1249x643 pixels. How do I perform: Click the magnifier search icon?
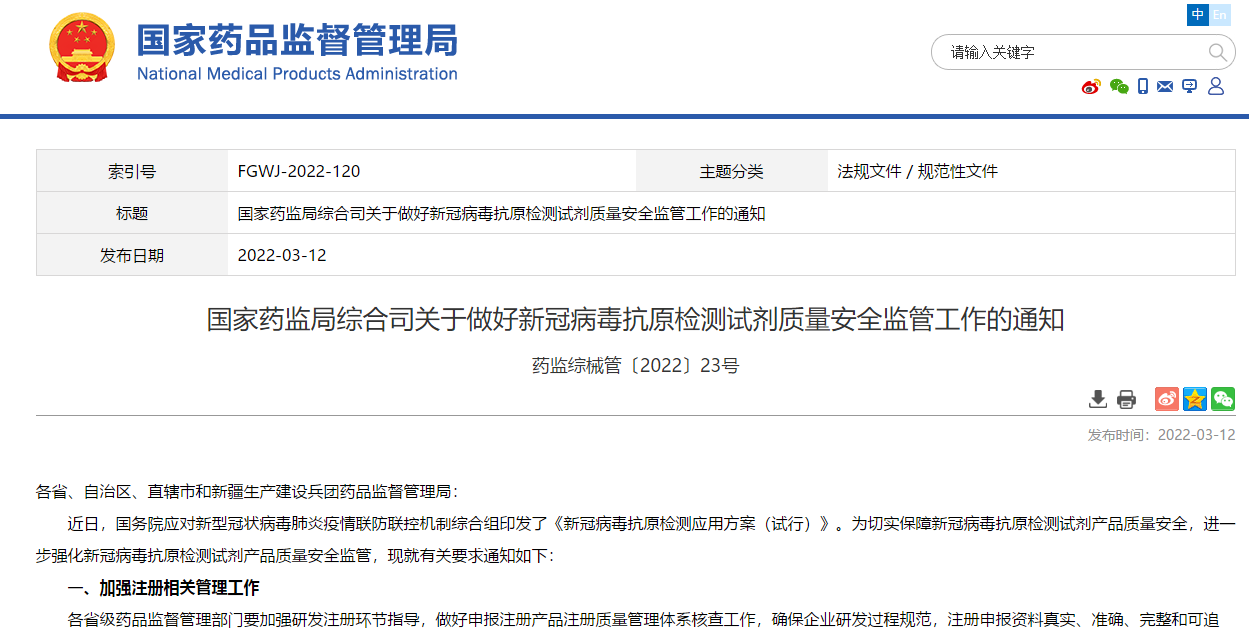tap(1217, 53)
